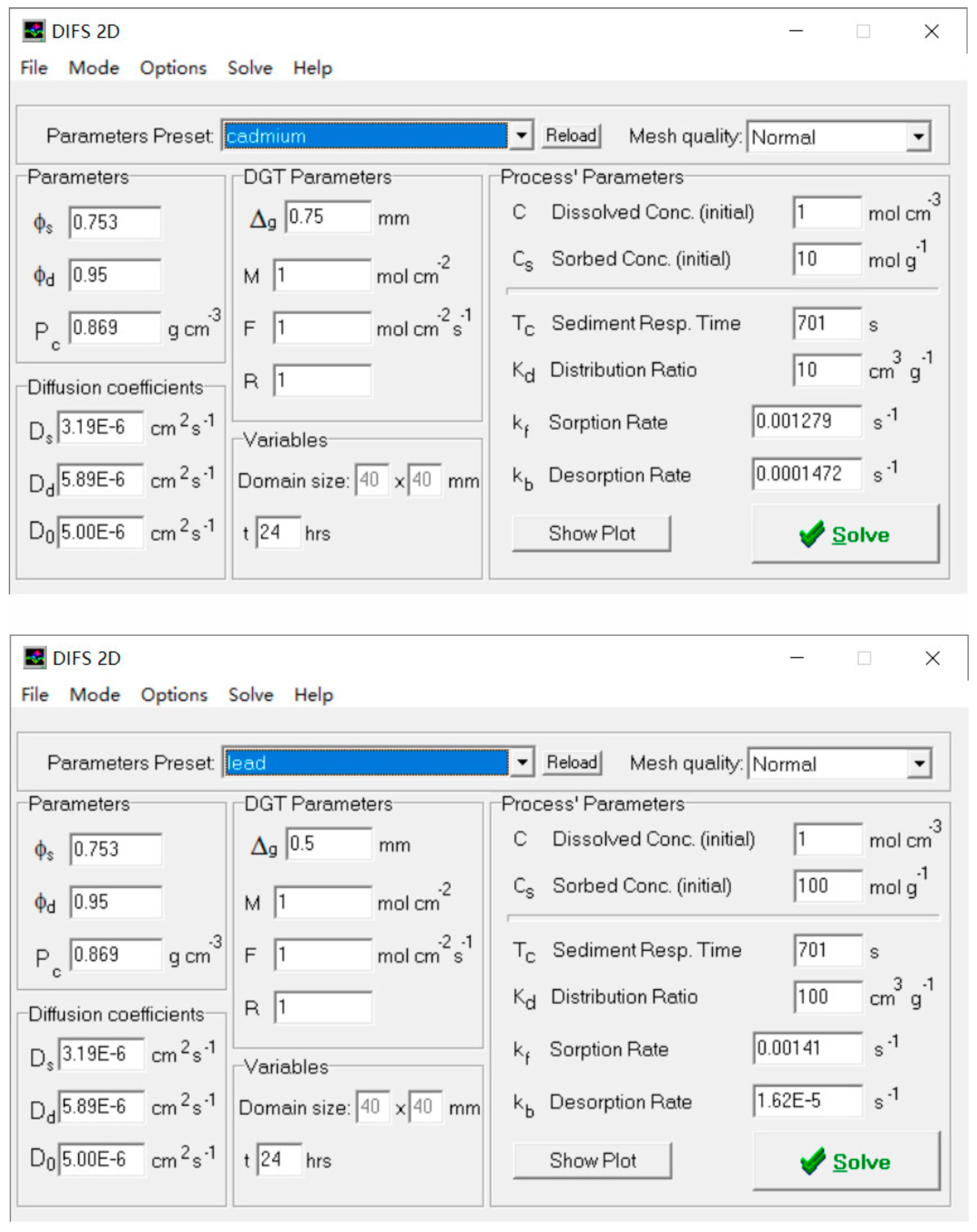Click the kb Desorption Rate field showing 0.0001472
This screenshot has width=977, height=1232.
point(807,474)
